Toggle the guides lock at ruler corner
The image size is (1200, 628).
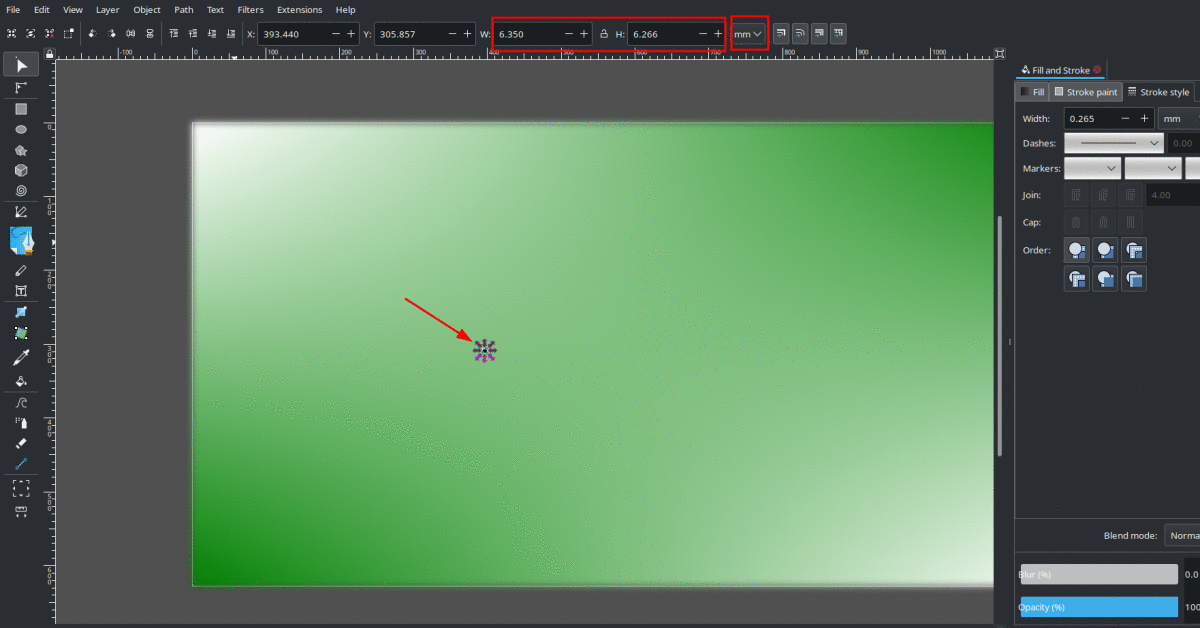pos(1000,53)
